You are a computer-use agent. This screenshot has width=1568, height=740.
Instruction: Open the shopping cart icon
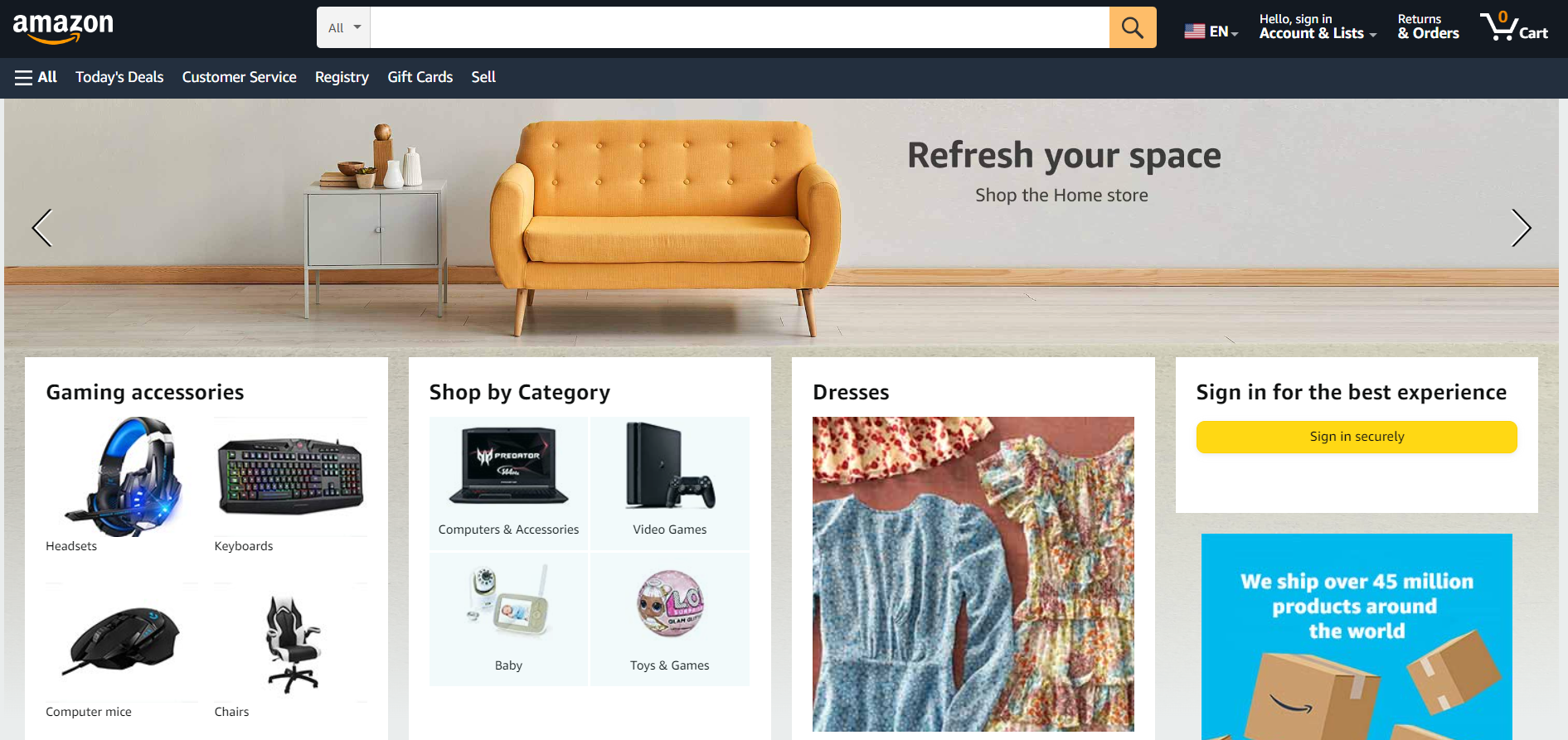coord(1514,27)
